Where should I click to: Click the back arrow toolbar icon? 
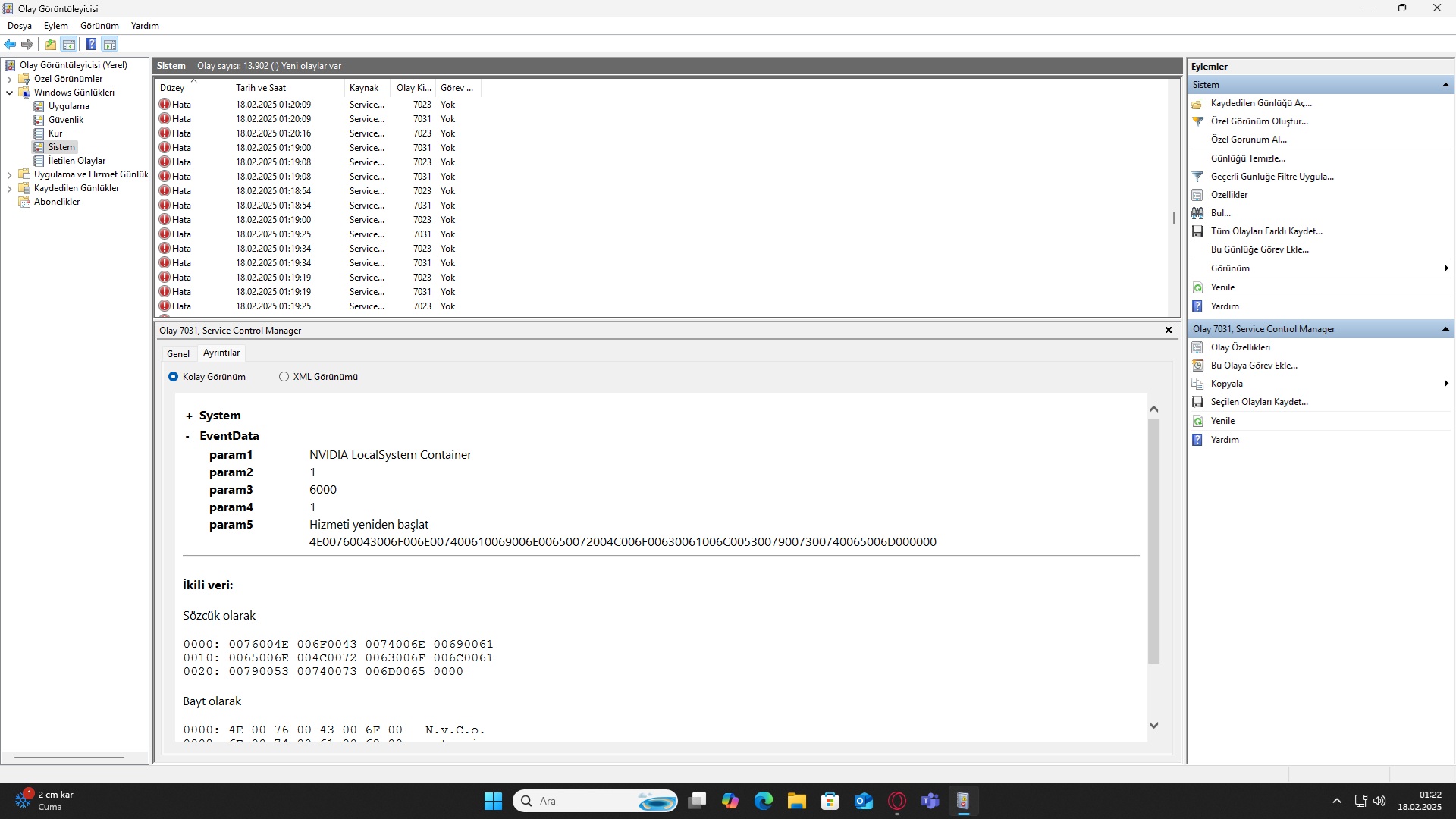pyautogui.click(x=10, y=45)
